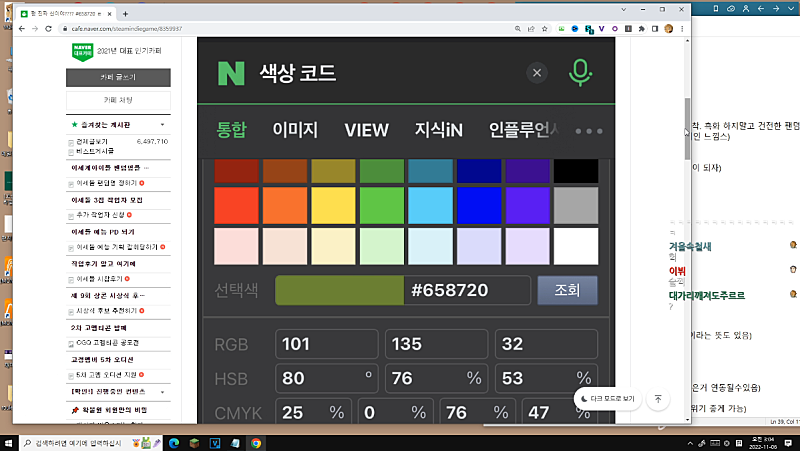The width and height of the screenshot is (800, 451).
Task: Click the scroll-to-top arrow button
Action: pyautogui.click(x=657, y=399)
